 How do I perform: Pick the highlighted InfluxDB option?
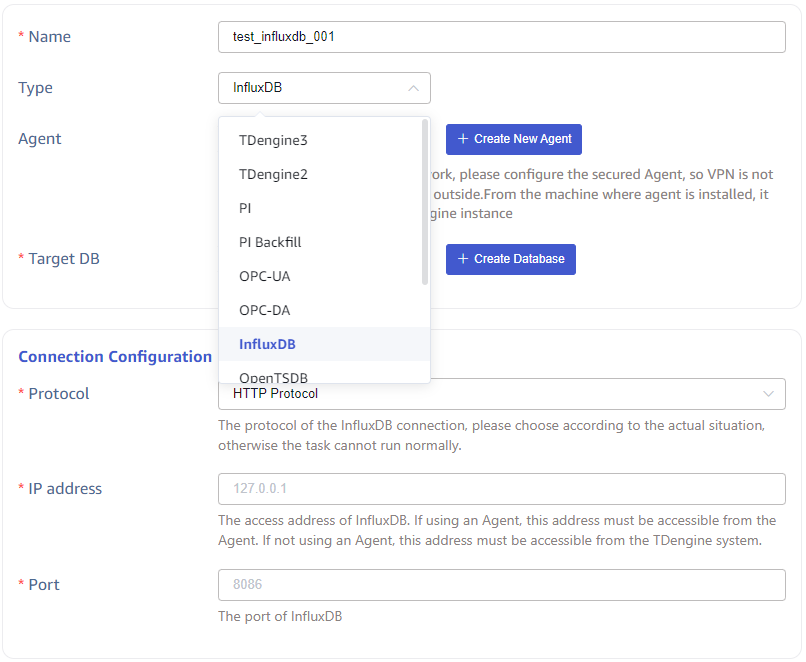(x=267, y=344)
